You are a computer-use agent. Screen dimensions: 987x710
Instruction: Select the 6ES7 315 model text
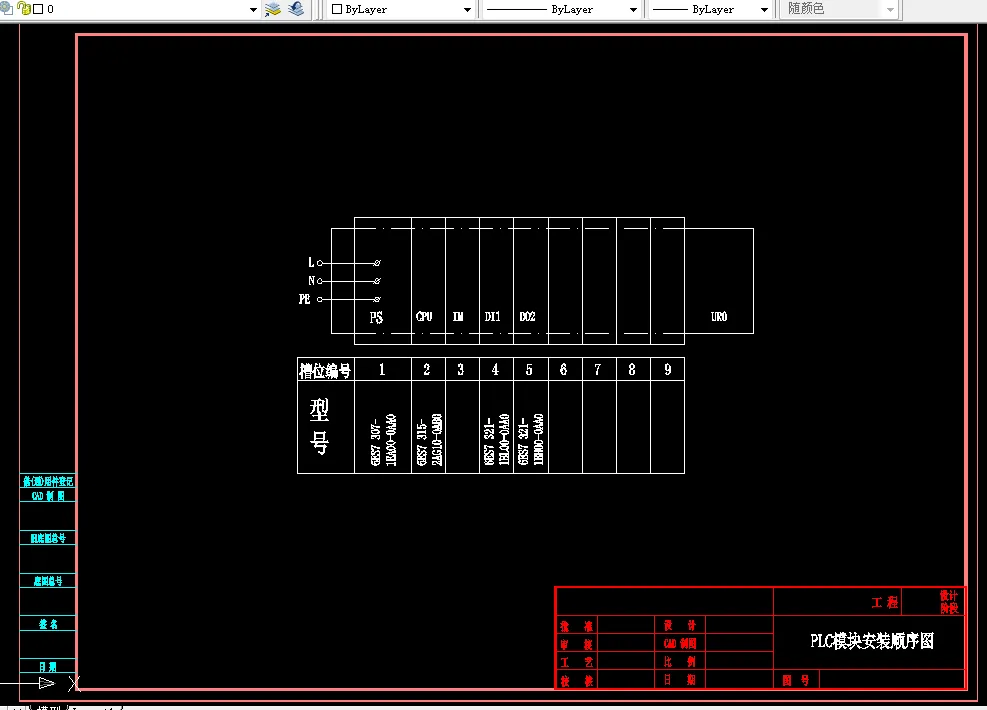tap(429, 439)
